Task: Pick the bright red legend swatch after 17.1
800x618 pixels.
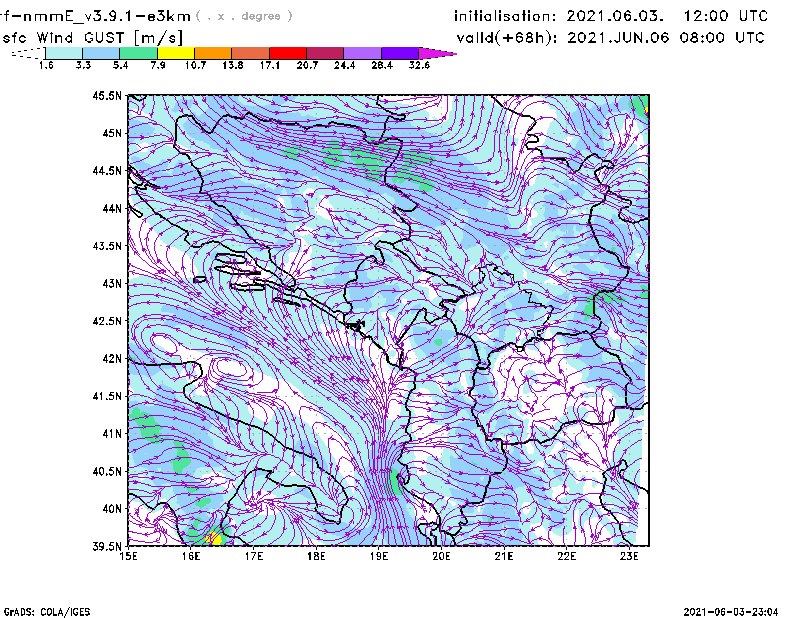Action: (288, 53)
